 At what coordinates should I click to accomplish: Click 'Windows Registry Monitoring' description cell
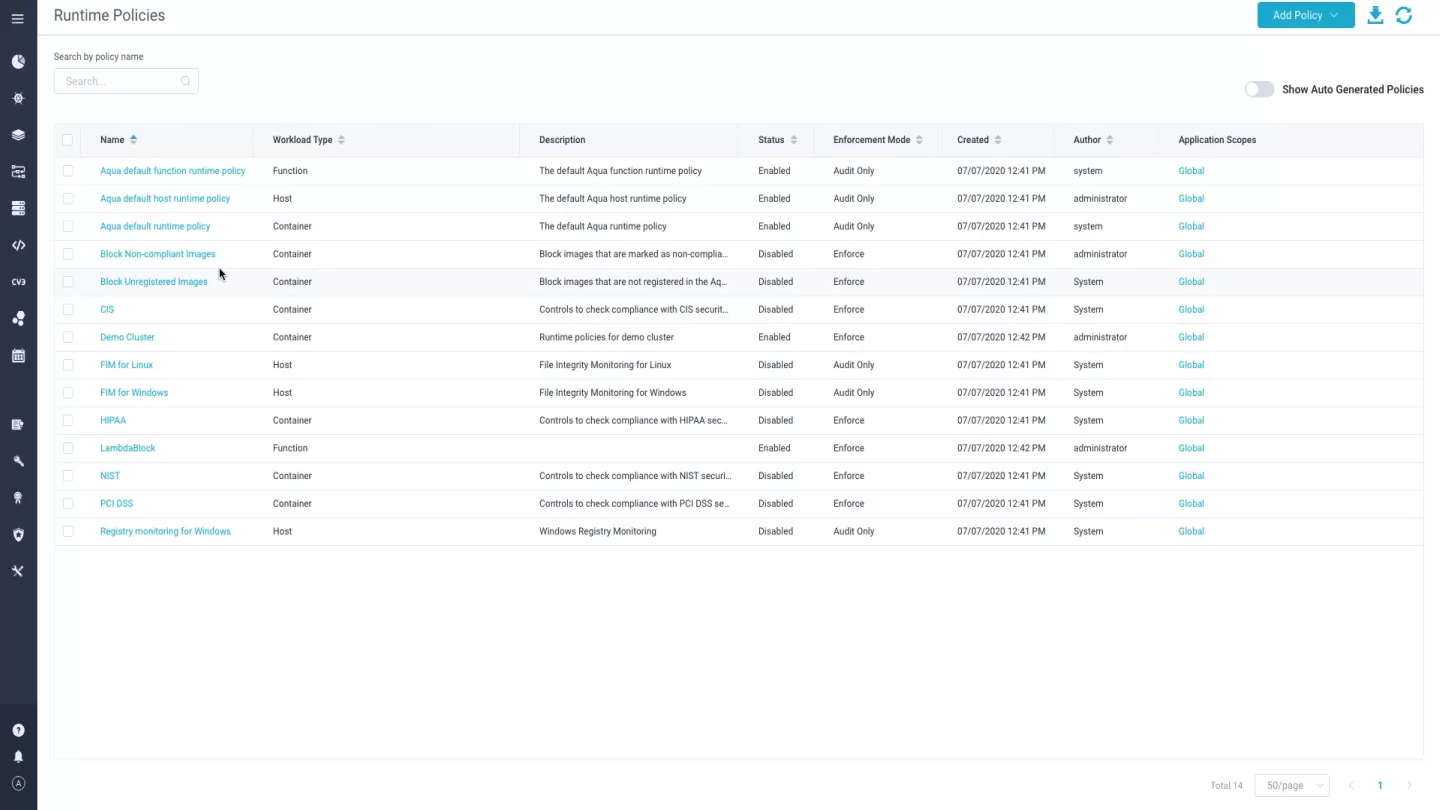598,531
